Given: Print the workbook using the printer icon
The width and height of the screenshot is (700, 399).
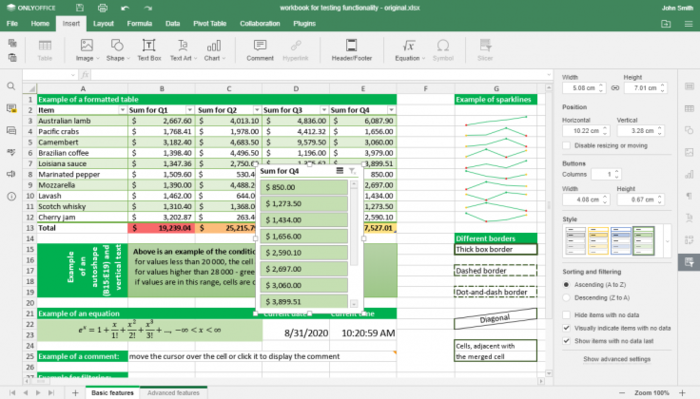Looking at the screenshot, I should pos(103,8).
